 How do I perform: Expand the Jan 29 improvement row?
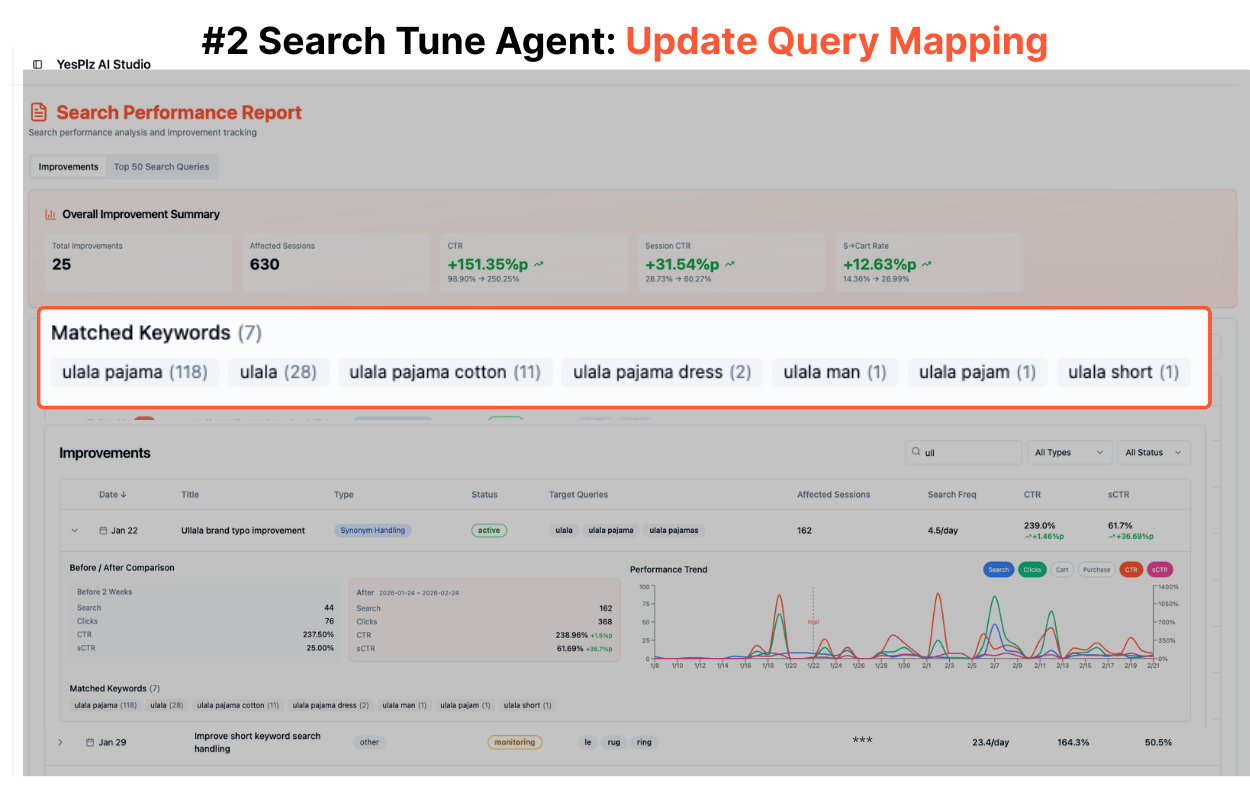[60, 743]
